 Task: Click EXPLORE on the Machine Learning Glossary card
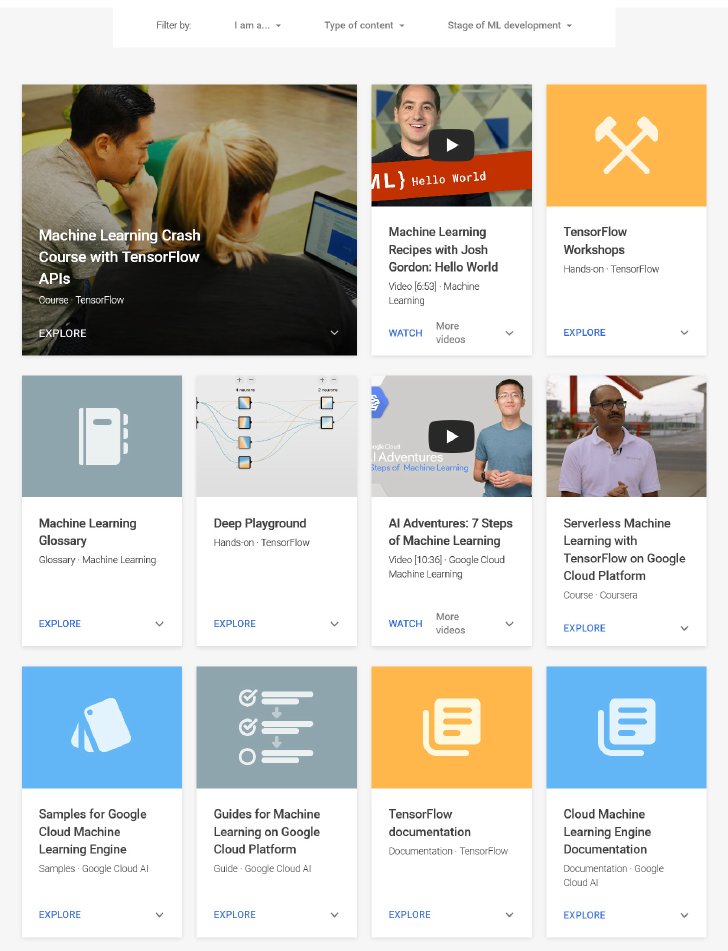[x=59, y=623]
